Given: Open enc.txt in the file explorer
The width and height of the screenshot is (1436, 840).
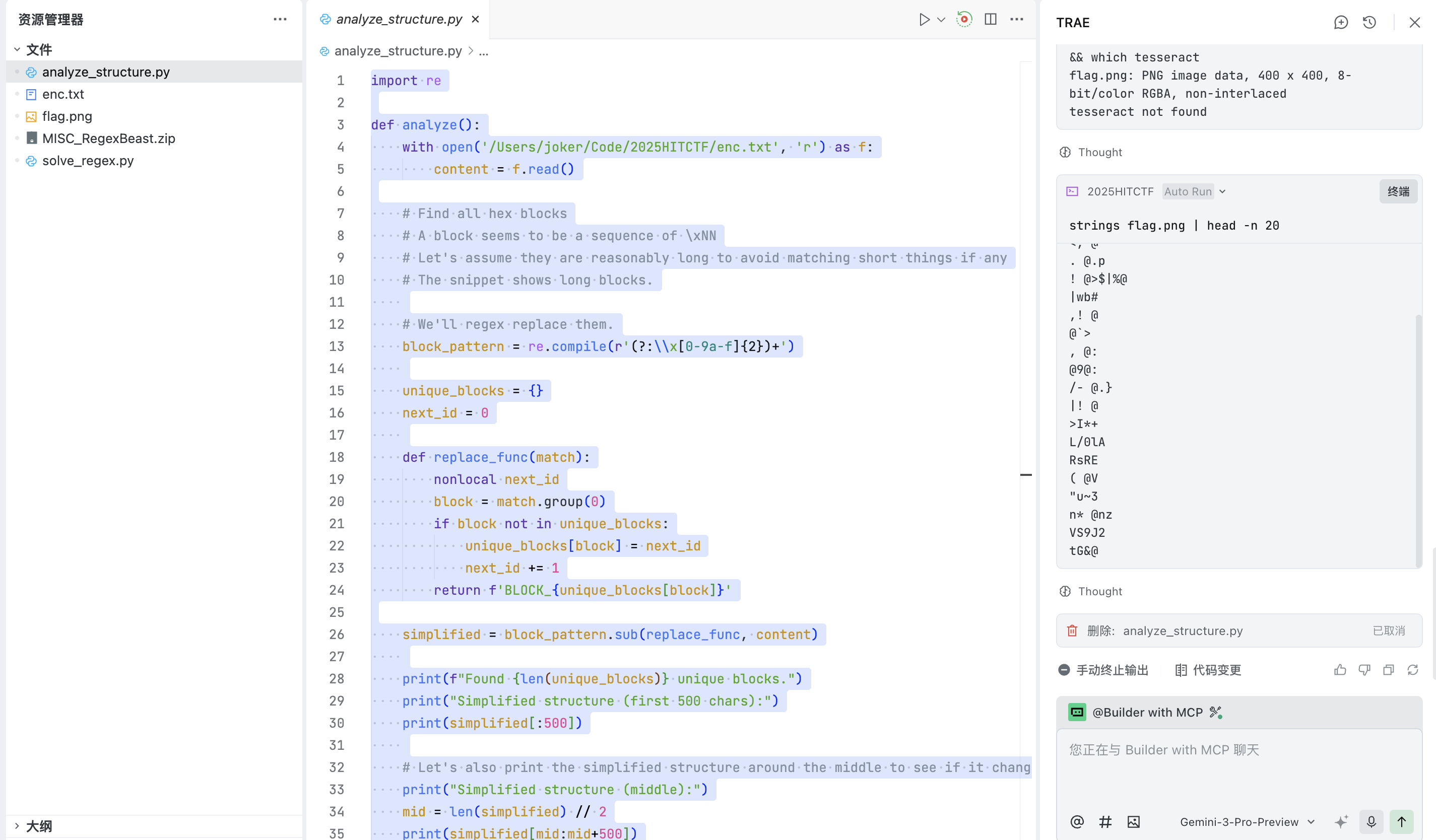Looking at the screenshot, I should tap(62, 94).
